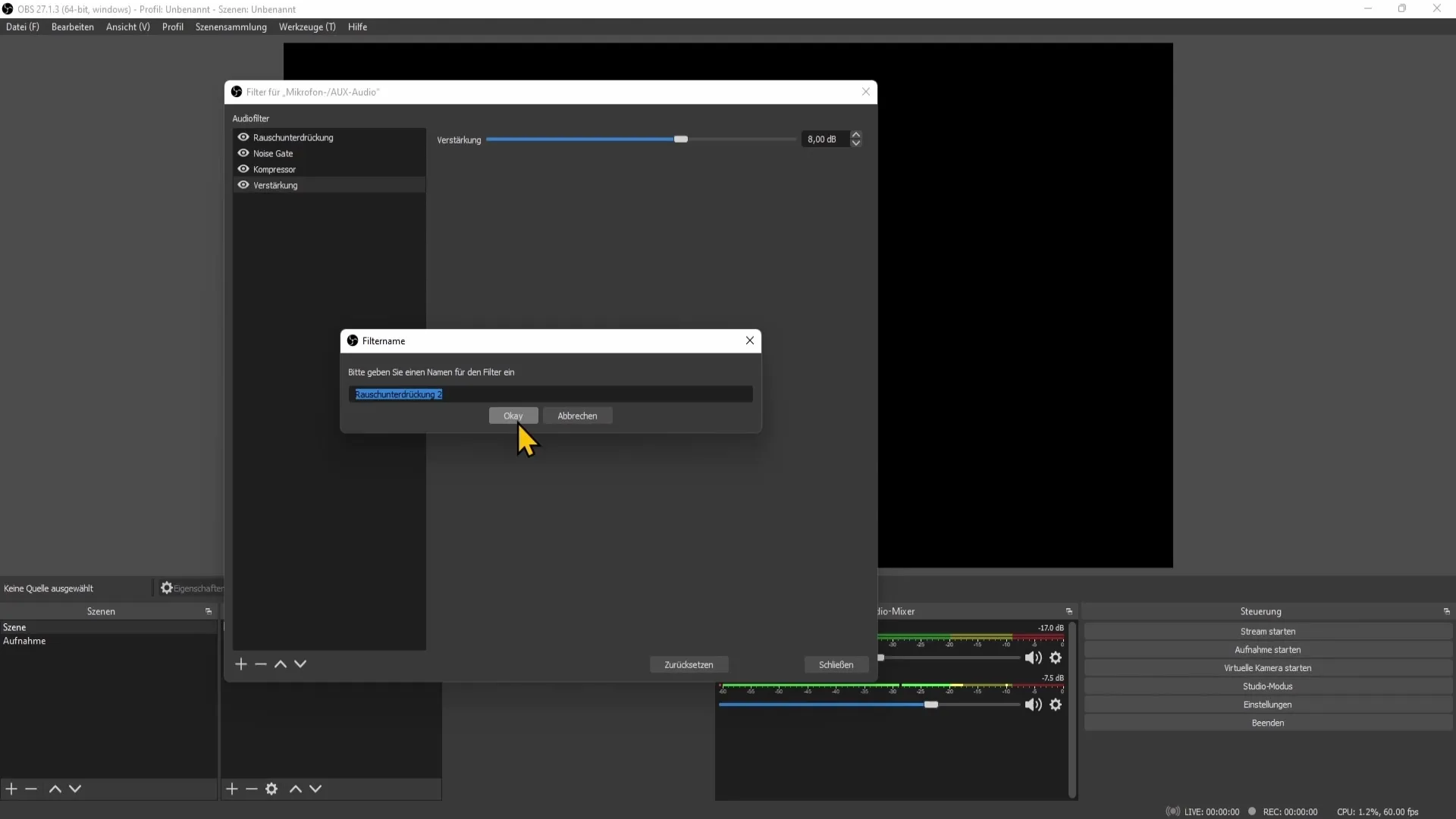Click the 8,00 dB gain field
This screenshot has height=819, width=1456.
(x=826, y=140)
